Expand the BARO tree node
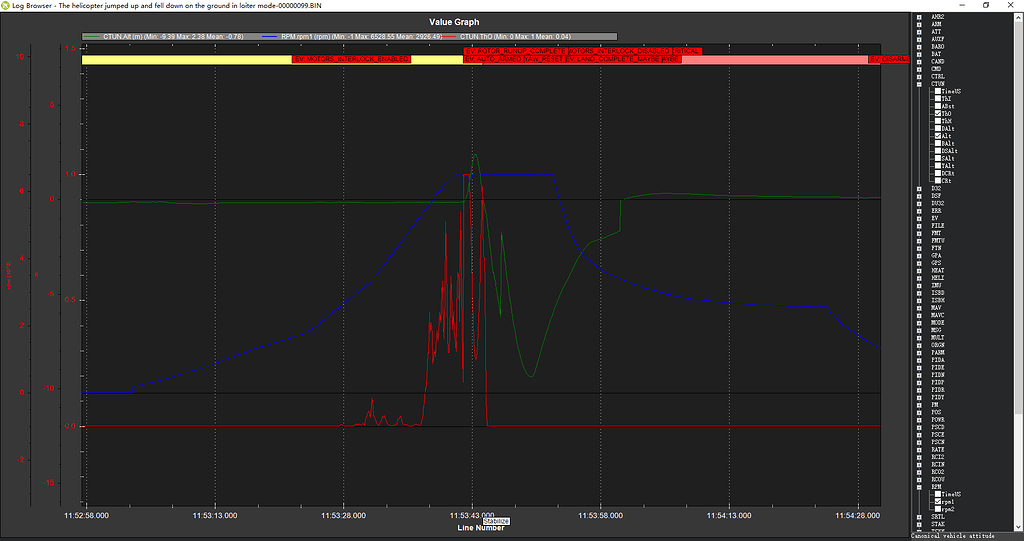1024x541 pixels. click(x=920, y=46)
